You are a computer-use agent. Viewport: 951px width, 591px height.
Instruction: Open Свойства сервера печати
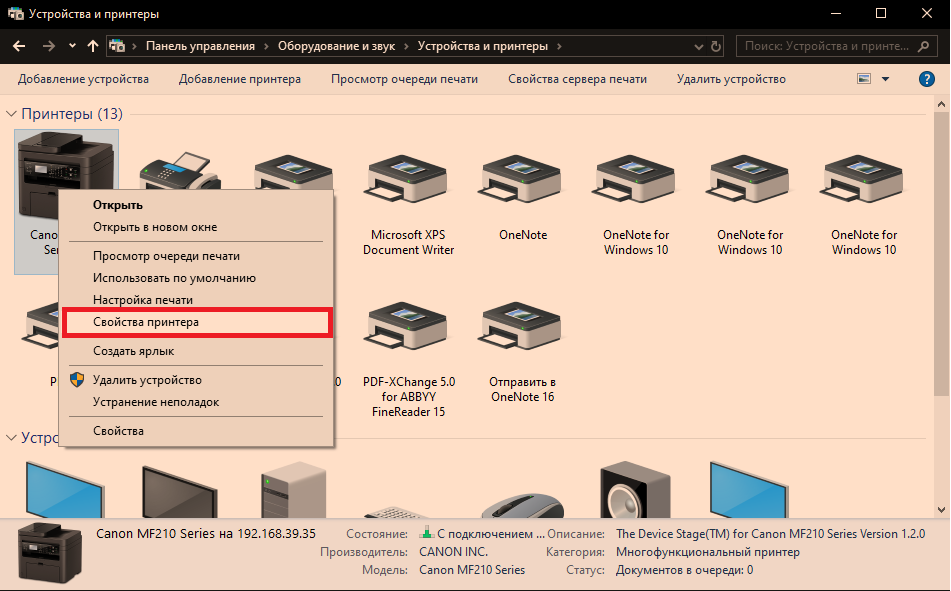577,79
